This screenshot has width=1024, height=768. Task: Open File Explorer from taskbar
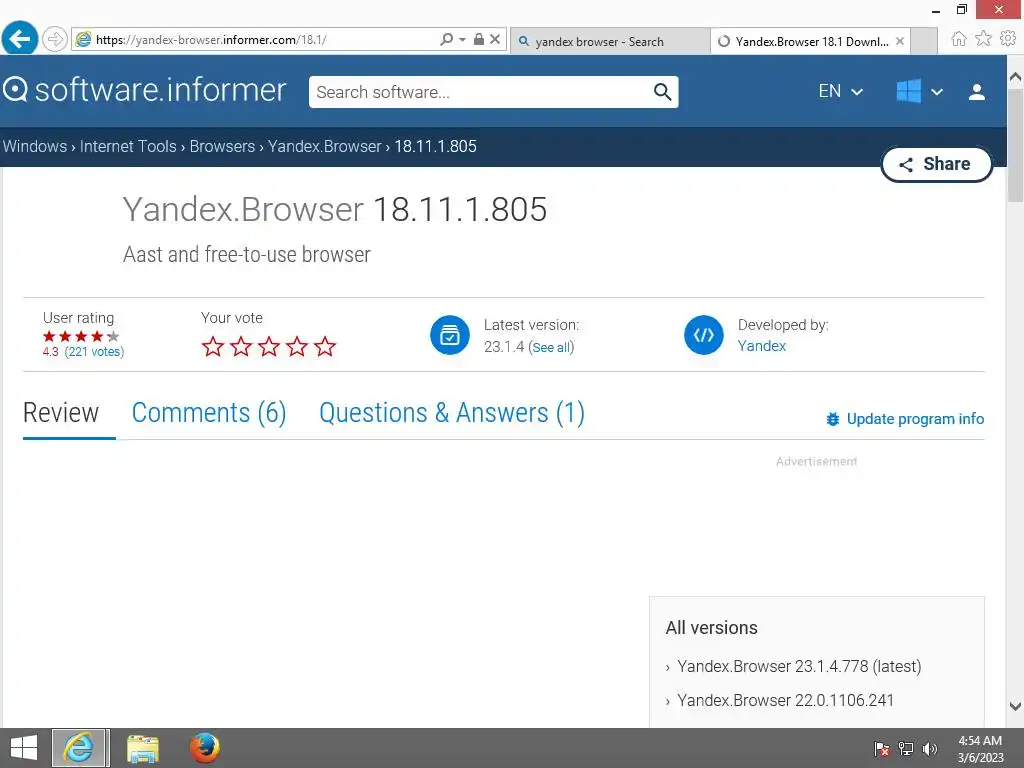[x=142, y=748]
